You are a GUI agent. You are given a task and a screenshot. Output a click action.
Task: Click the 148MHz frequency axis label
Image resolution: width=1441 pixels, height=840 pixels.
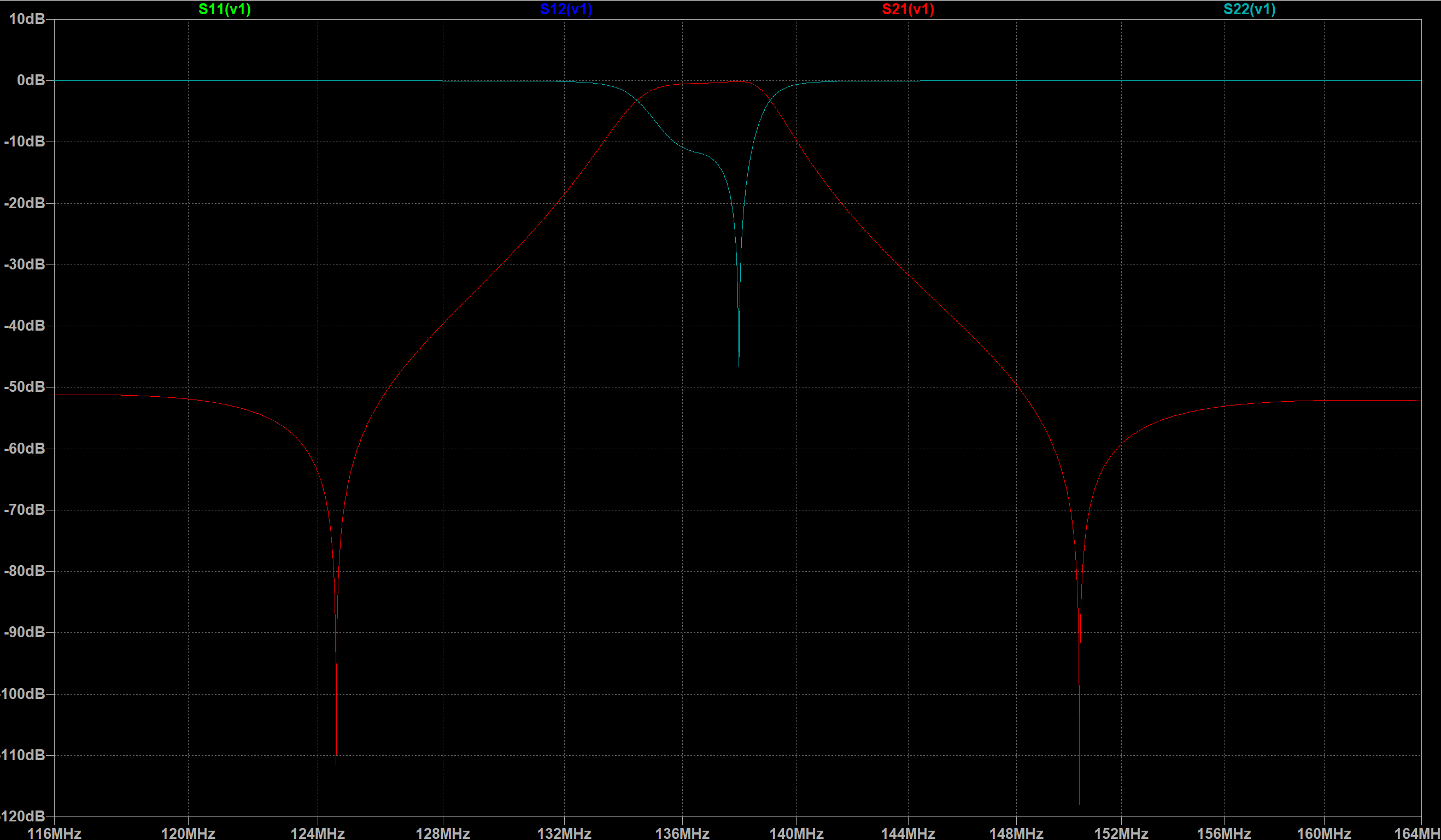pyautogui.click(x=1017, y=833)
